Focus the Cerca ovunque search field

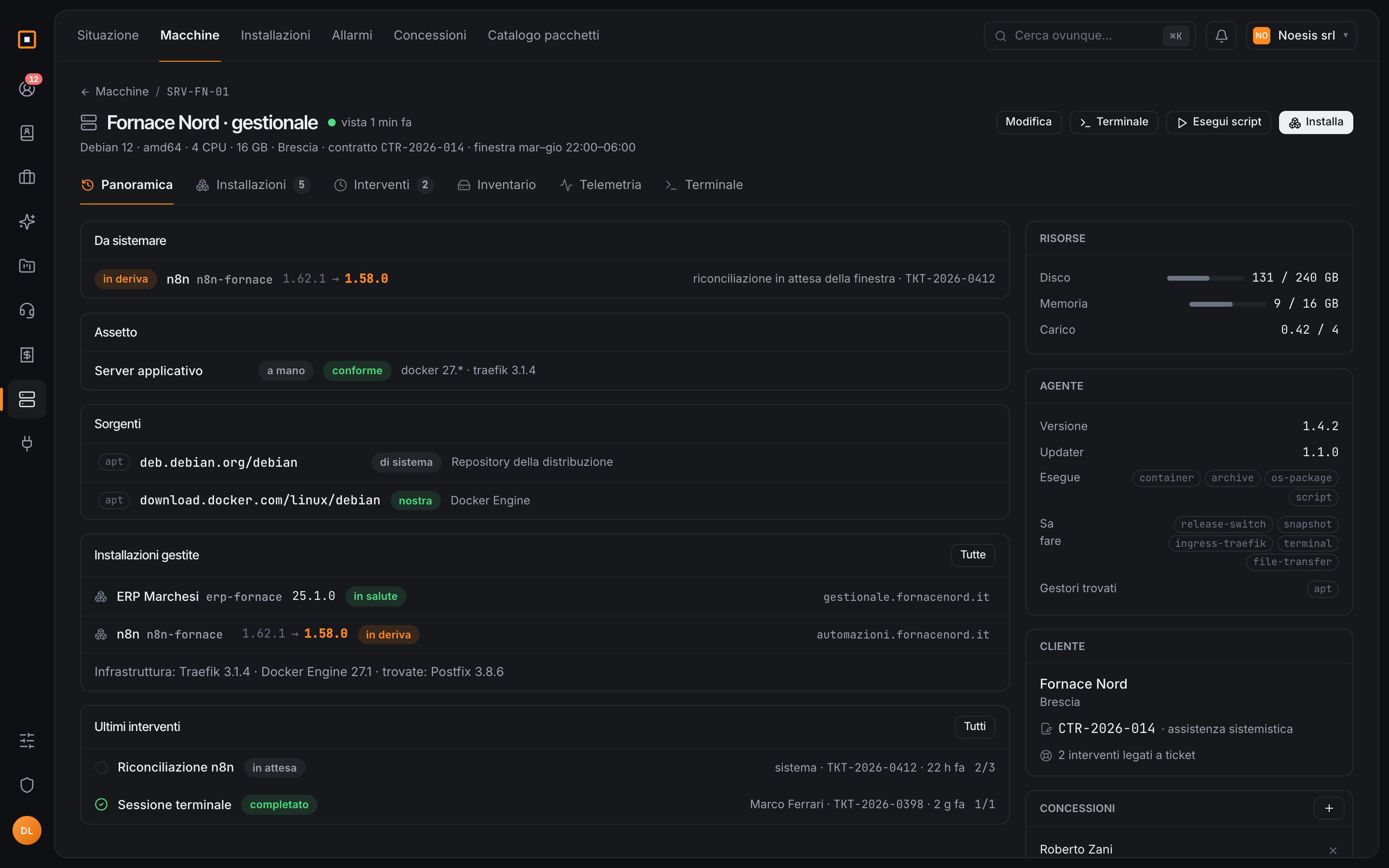1089,36
